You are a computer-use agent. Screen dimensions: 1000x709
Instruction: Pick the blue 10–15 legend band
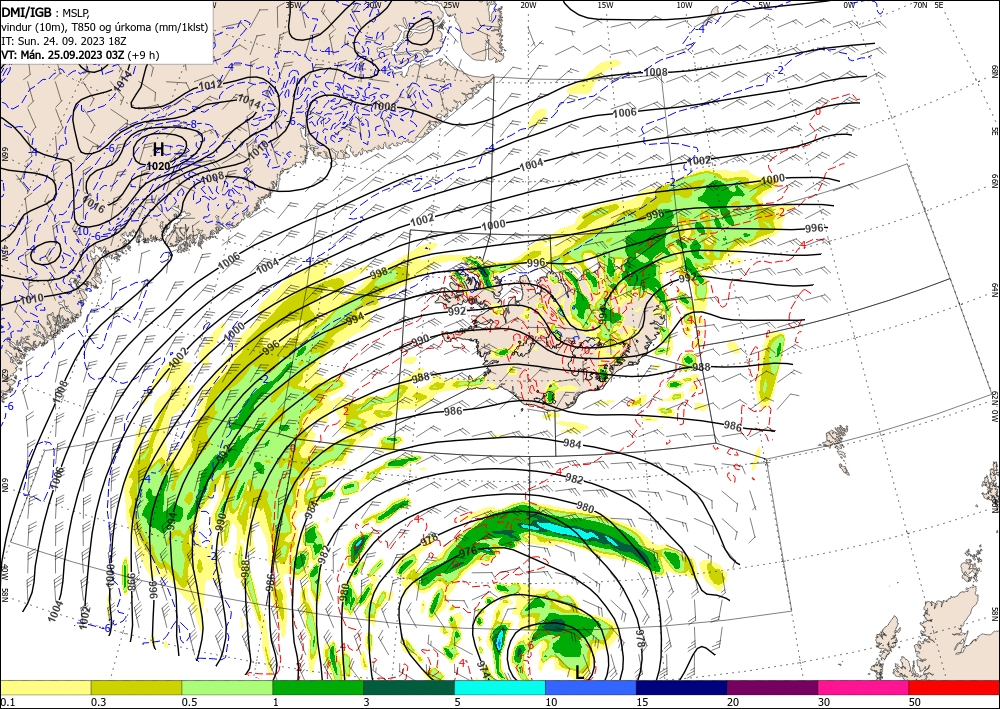pos(591,687)
